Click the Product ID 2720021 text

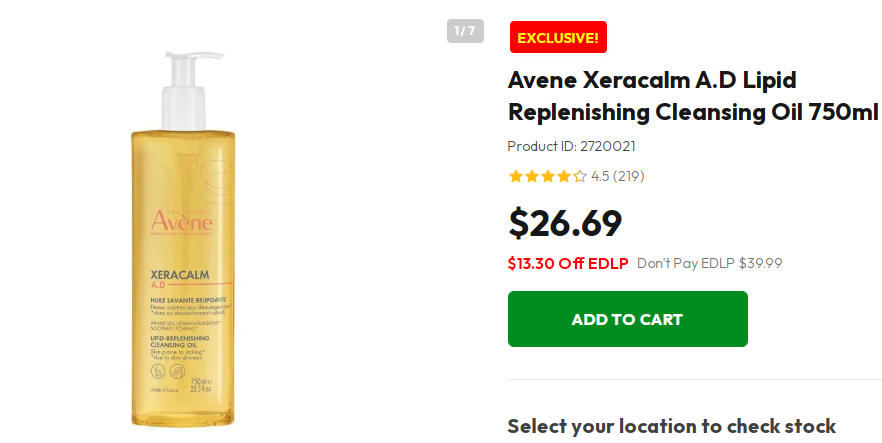[x=572, y=146]
